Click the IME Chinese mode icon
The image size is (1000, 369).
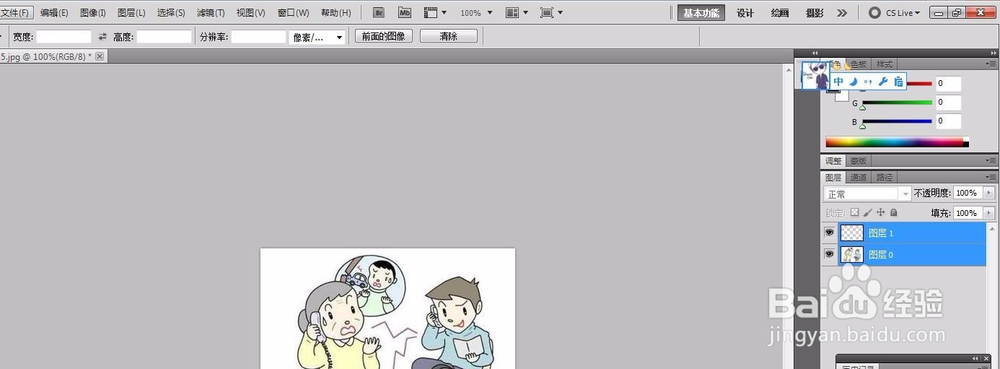pyautogui.click(x=839, y=82)
